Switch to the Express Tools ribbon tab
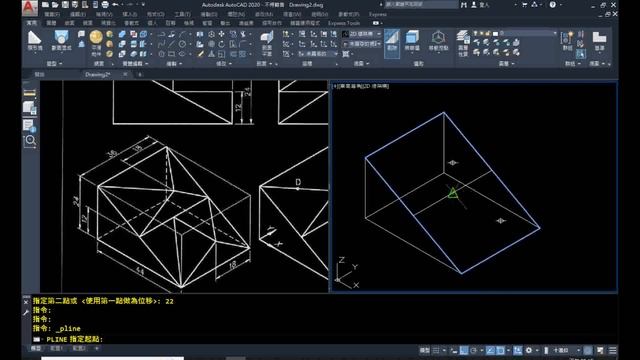This screenshot has width=640, height=360. click(x=344, y=23)
